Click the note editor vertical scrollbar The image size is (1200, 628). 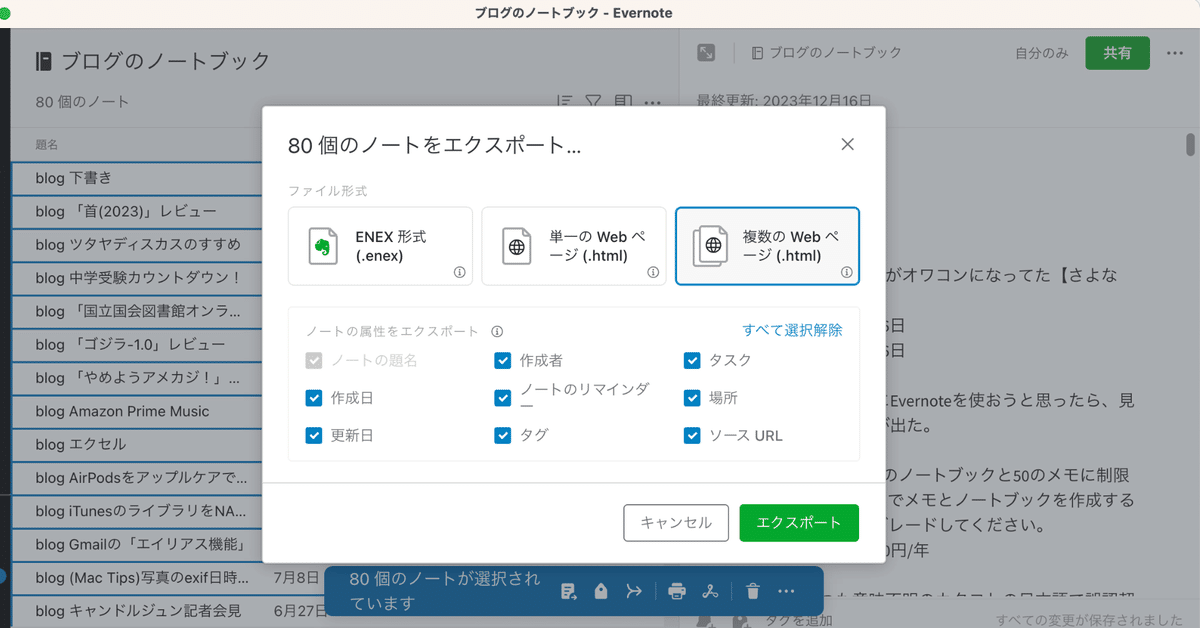click(1190, 145)
